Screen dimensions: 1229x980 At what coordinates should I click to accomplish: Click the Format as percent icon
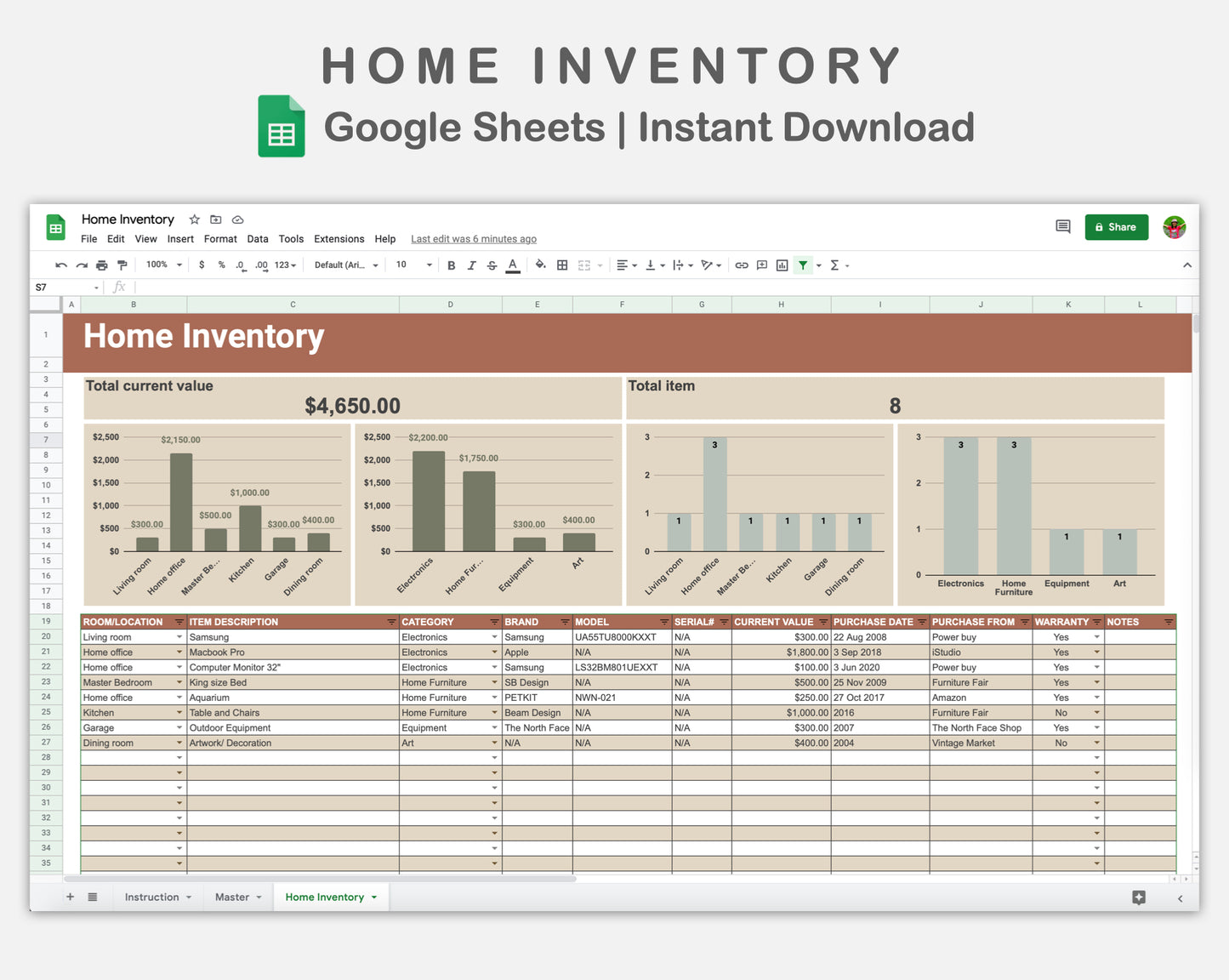click(x=220, y=265)
